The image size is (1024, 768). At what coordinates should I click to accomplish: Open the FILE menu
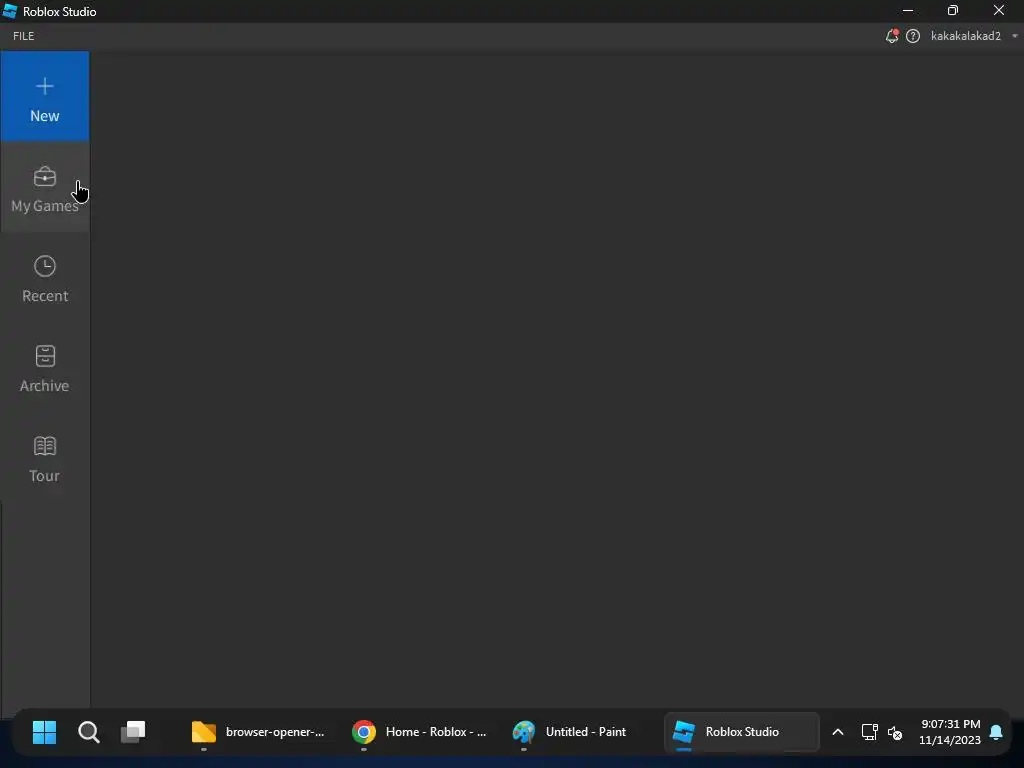tap(24, 36)
